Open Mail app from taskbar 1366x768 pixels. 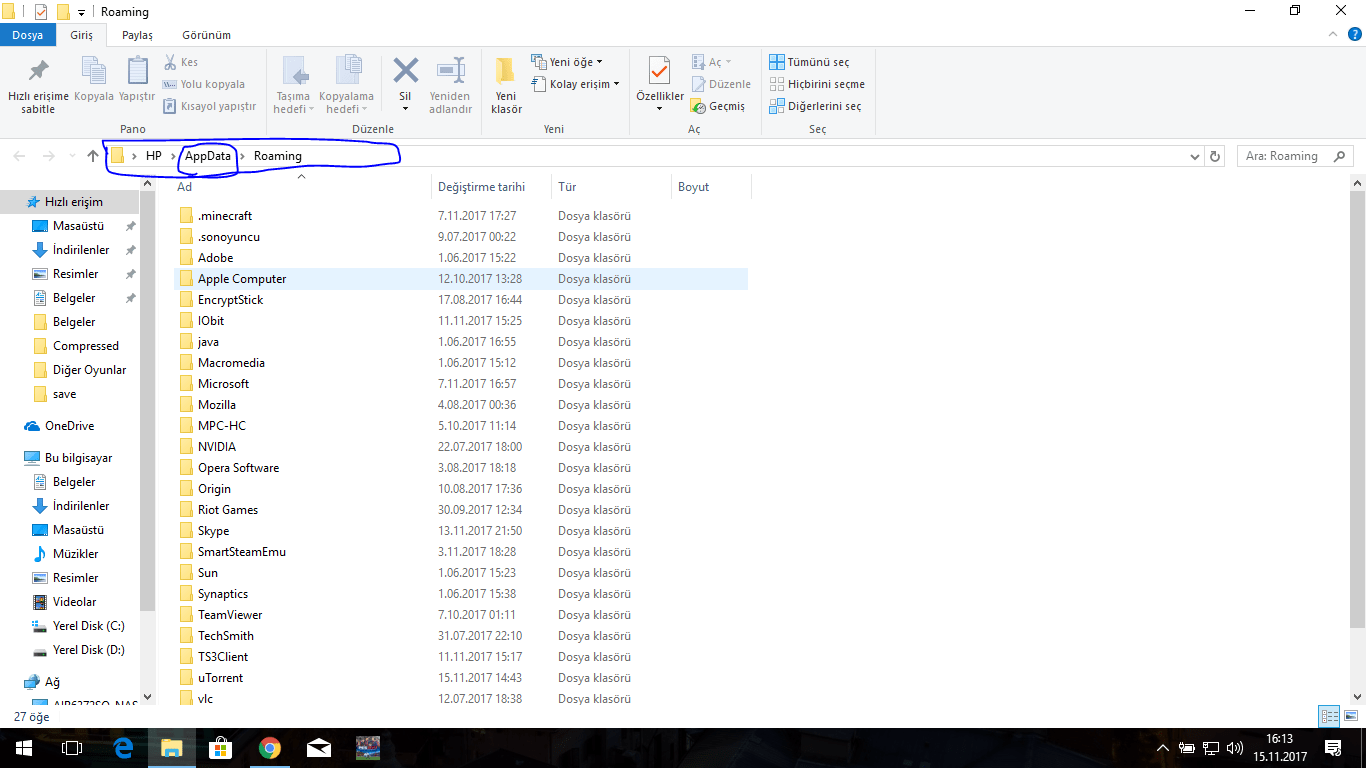(x=319, y=748)
